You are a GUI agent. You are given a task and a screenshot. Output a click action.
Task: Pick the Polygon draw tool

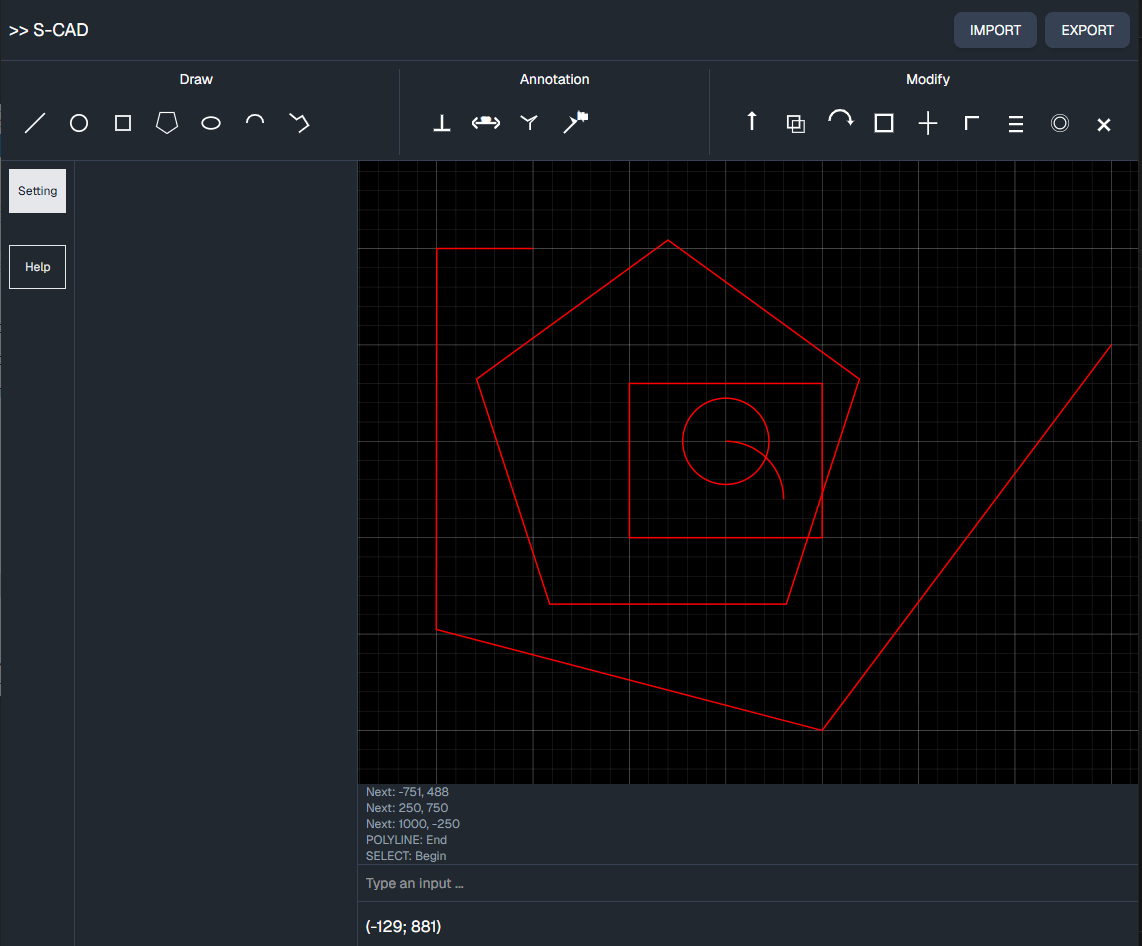coord(167,123)
